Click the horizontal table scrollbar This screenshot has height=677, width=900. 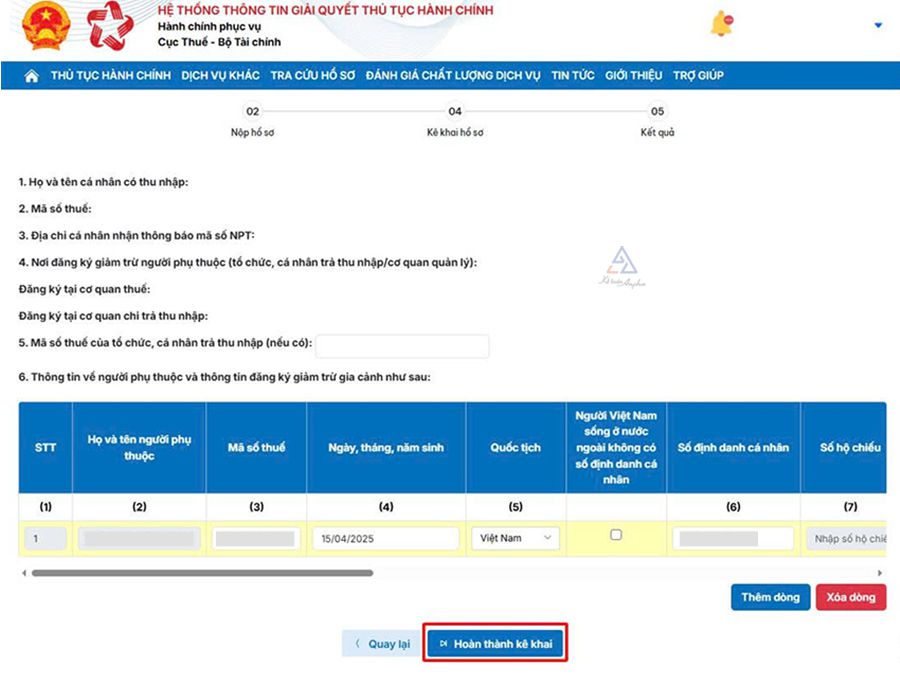coord(202,573)
